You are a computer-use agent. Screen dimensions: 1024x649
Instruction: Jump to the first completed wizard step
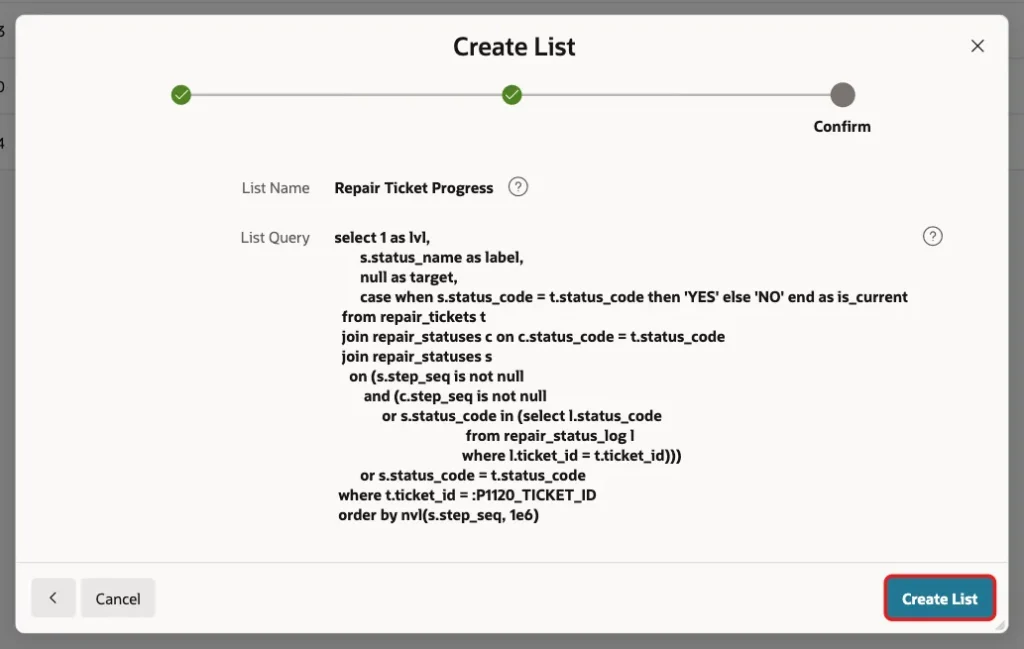[181, 95]
